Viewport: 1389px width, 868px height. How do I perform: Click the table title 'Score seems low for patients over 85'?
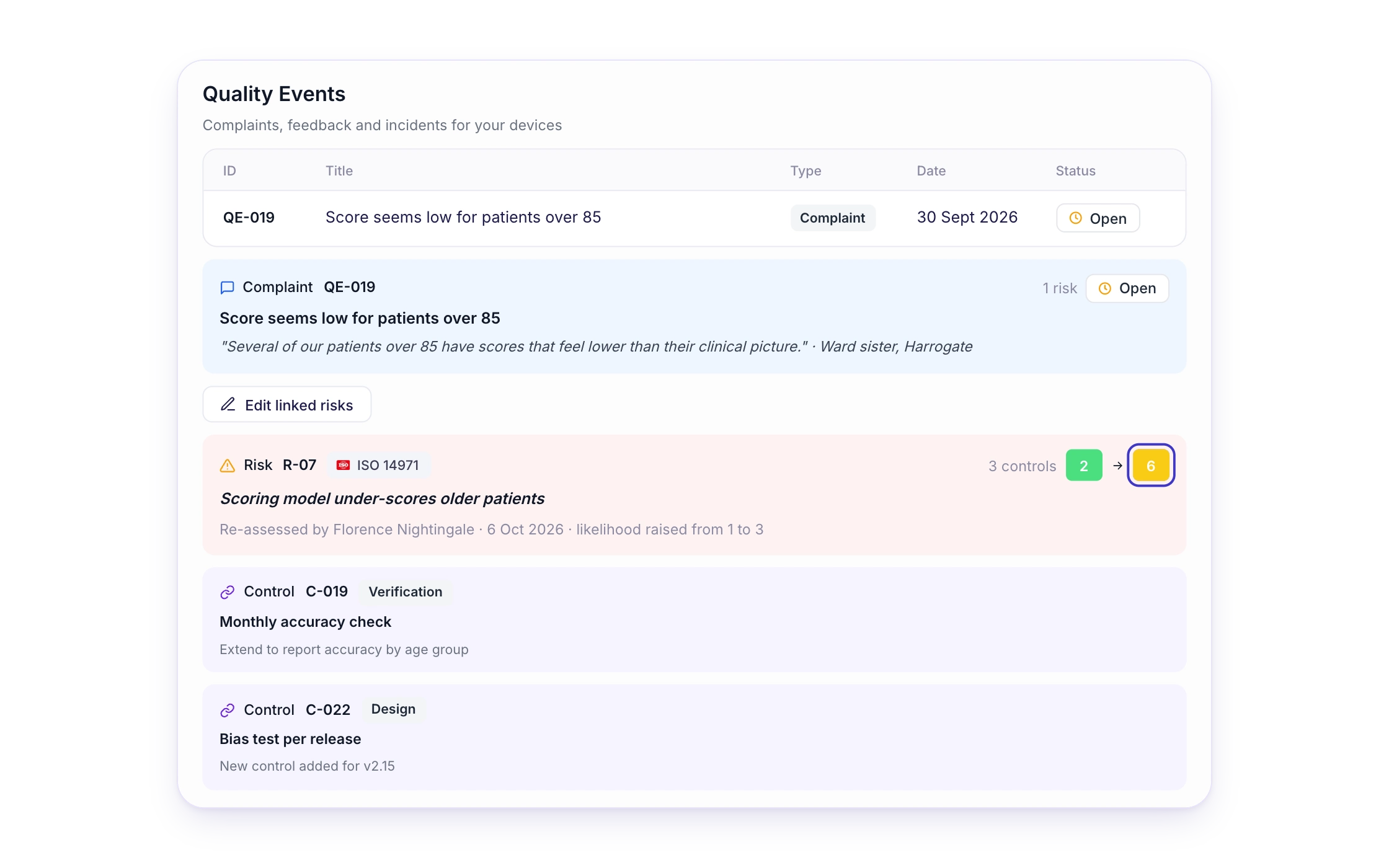pyautogui.click(x=463, y=217)
